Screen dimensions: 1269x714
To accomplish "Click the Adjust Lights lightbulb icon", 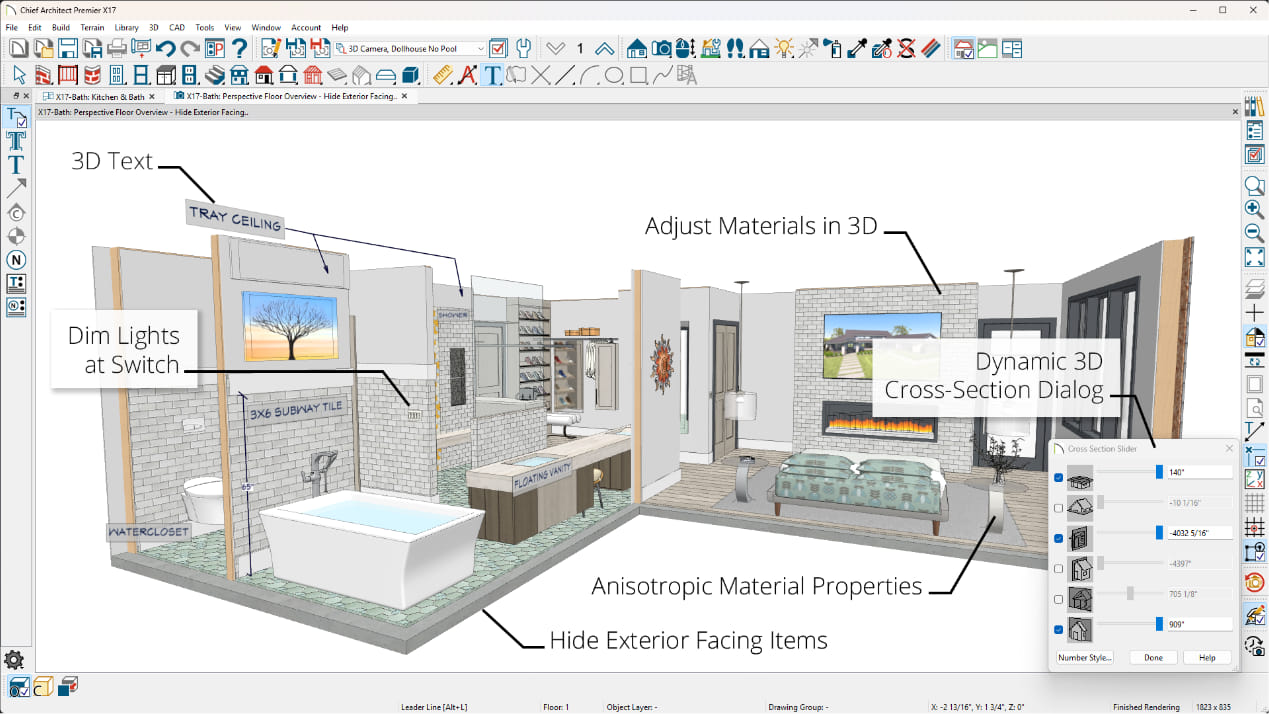I will pyautogui.click(x=782, y=47).
